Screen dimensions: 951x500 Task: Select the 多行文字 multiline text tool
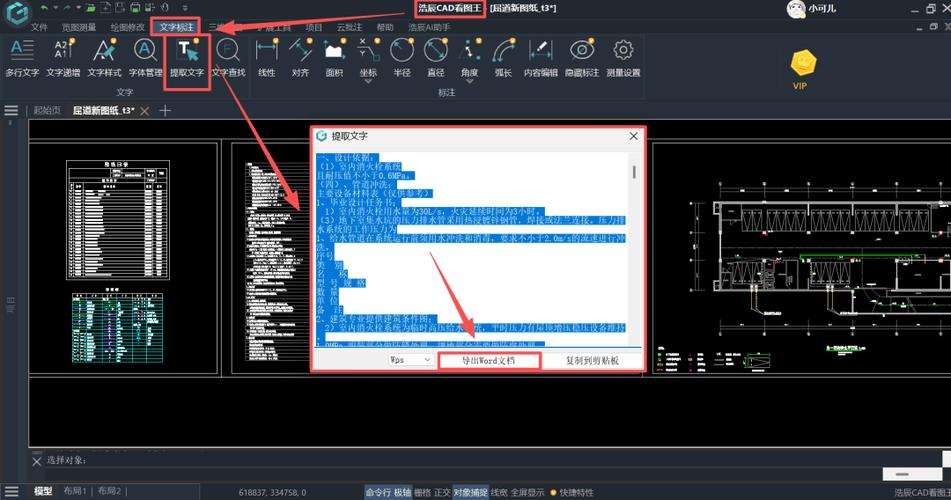click(22, 58)
